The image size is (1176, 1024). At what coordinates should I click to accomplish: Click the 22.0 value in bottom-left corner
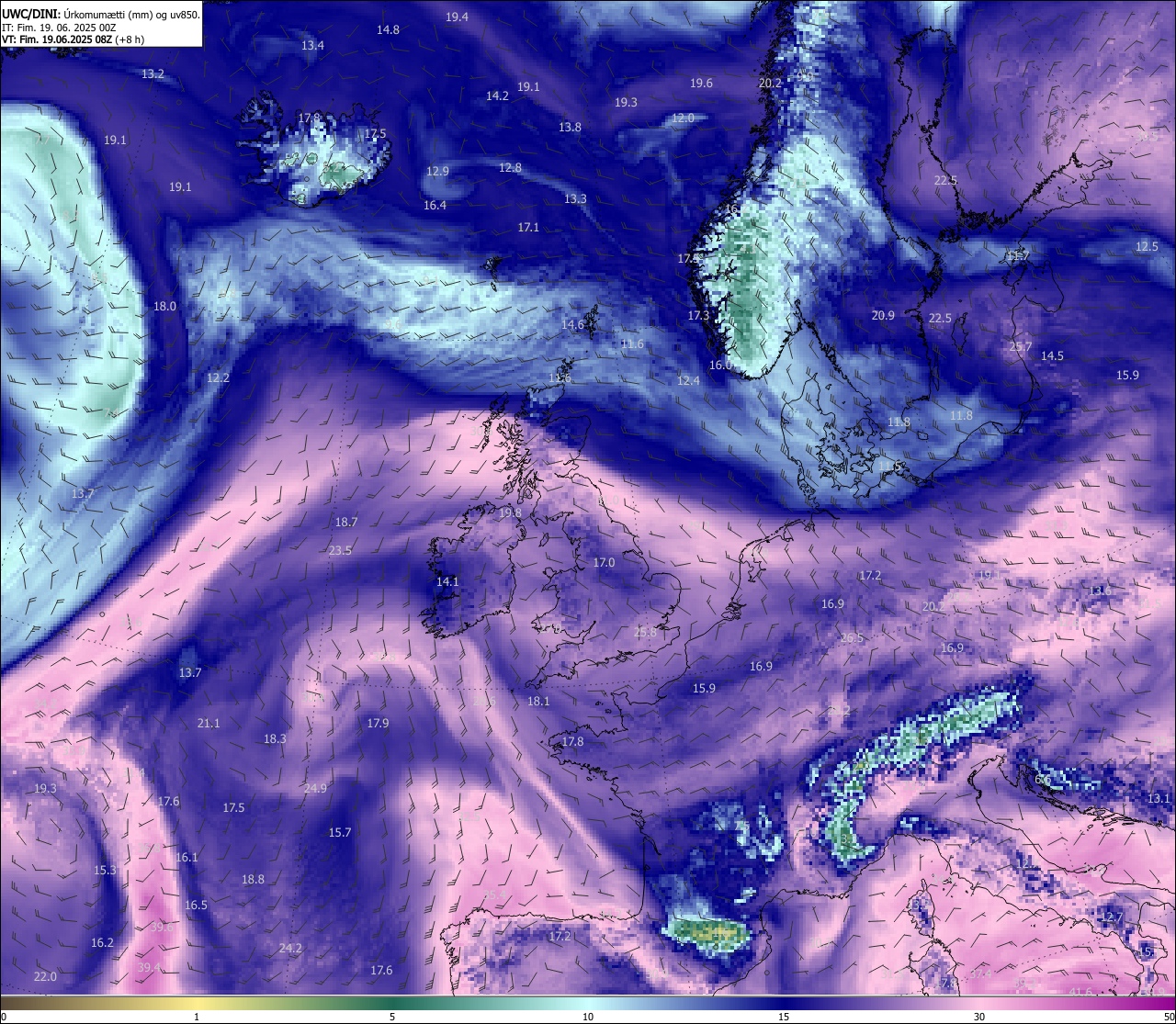(45, 977)
